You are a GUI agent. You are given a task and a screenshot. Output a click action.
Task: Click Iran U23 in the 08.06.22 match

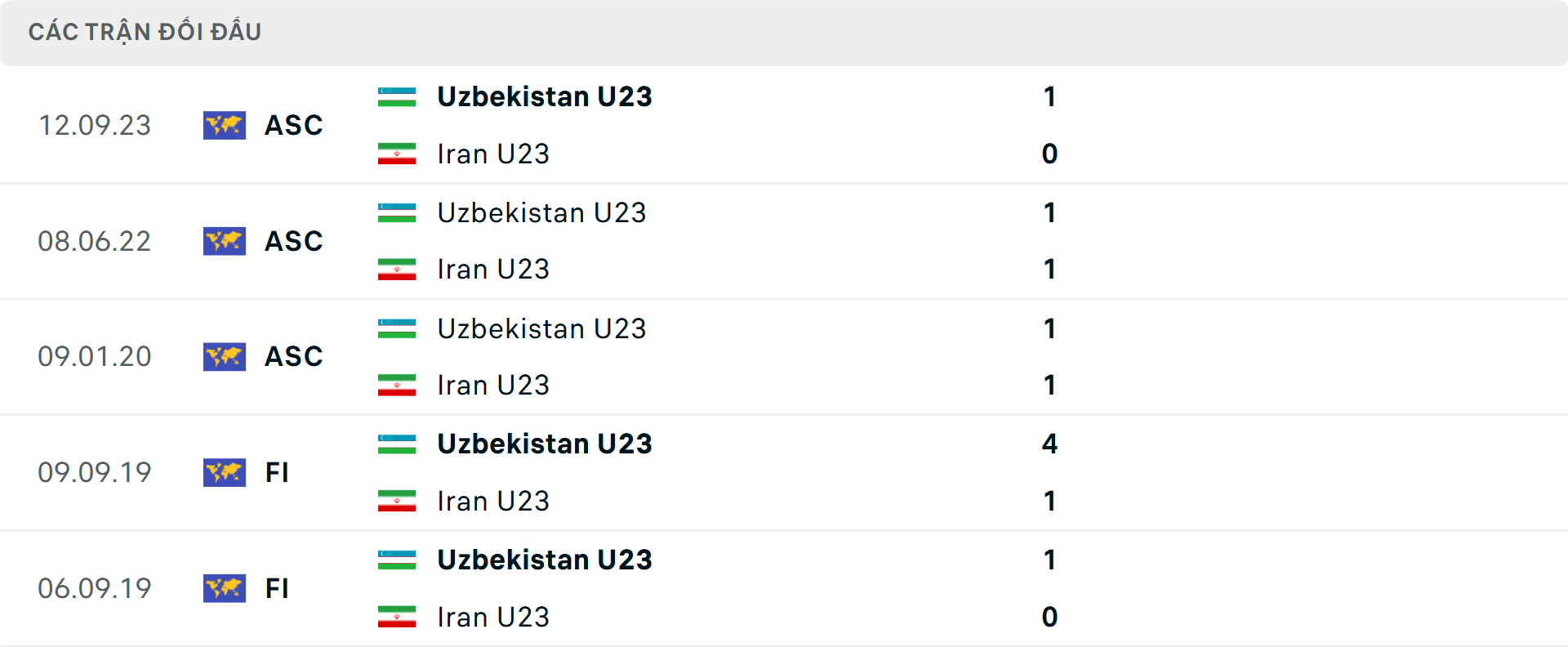492,270
